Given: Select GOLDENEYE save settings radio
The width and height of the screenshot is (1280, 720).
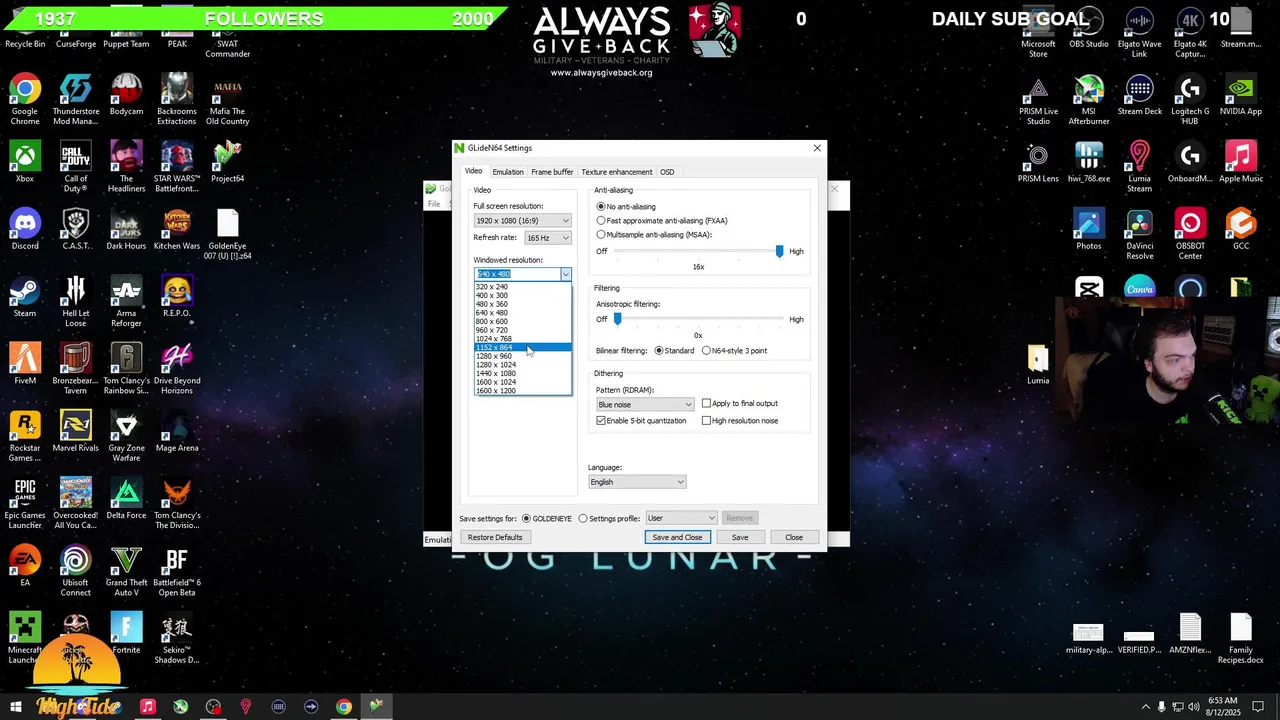Looking at the screenshot, I should click(x=546, y=518).
